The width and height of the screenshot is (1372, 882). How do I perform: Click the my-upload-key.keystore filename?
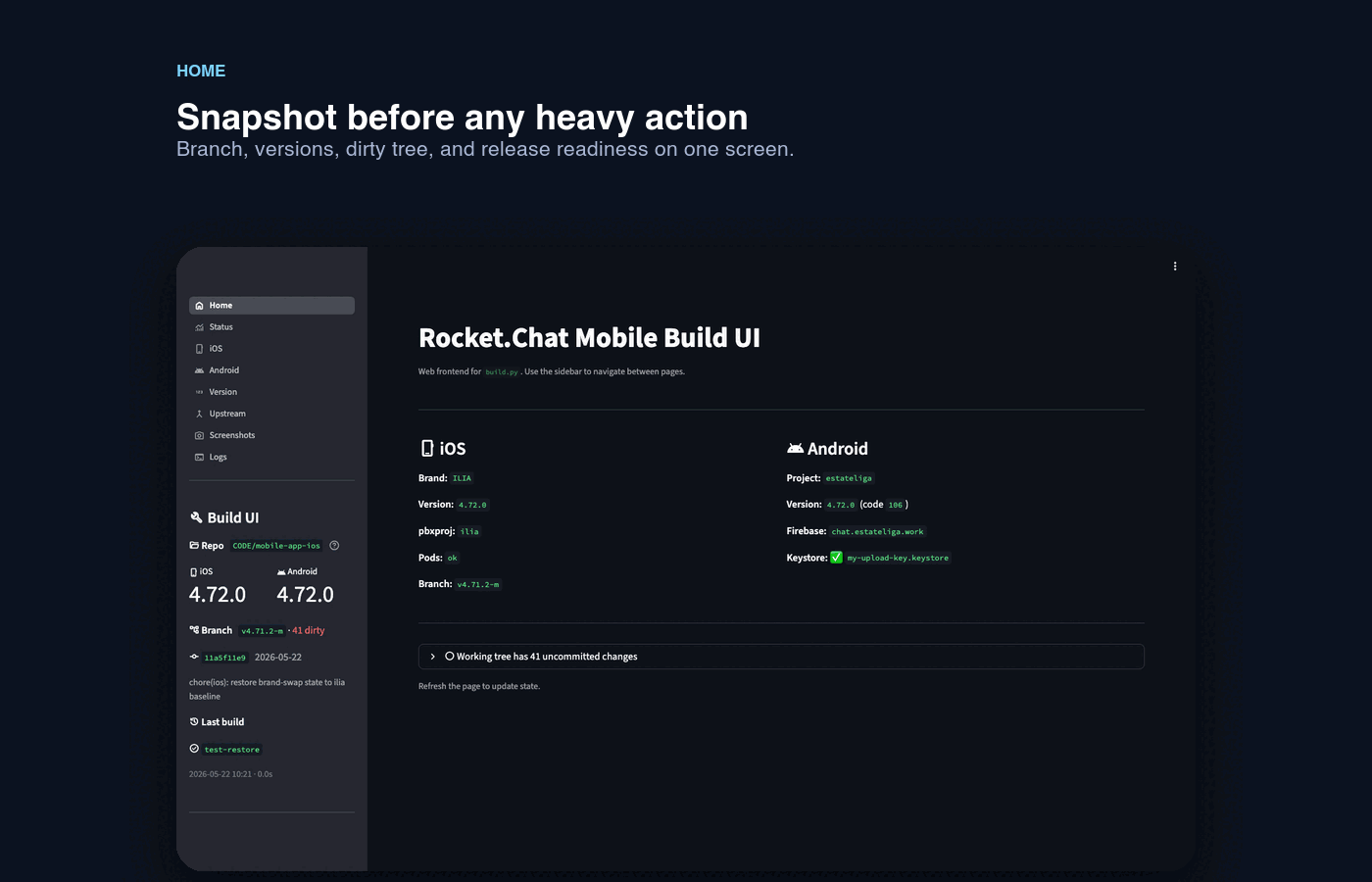pyautogui.click(x=898, y=558)
